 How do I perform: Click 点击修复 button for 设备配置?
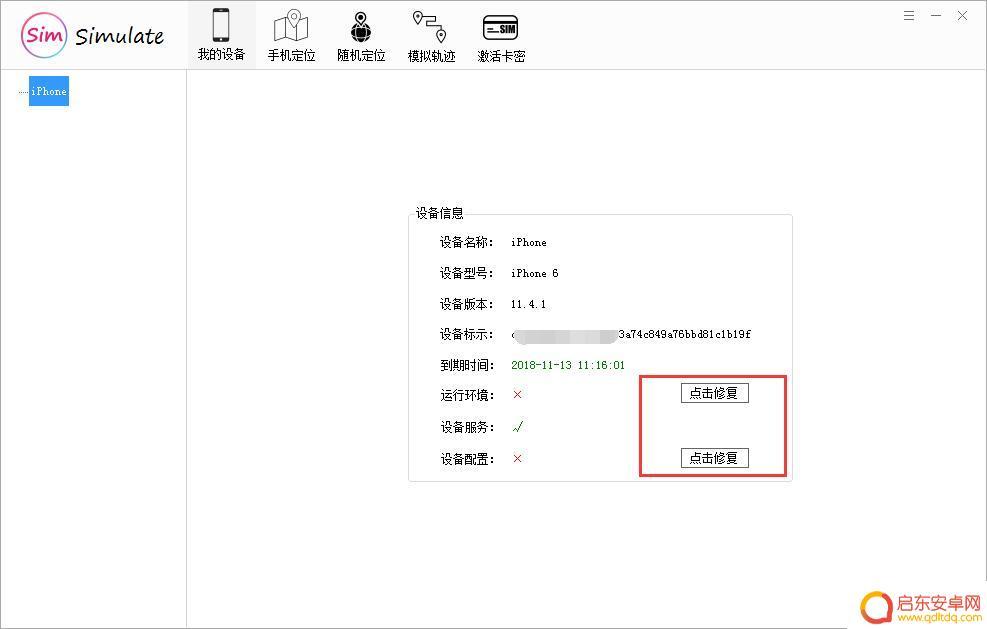[x=714, y=458]
